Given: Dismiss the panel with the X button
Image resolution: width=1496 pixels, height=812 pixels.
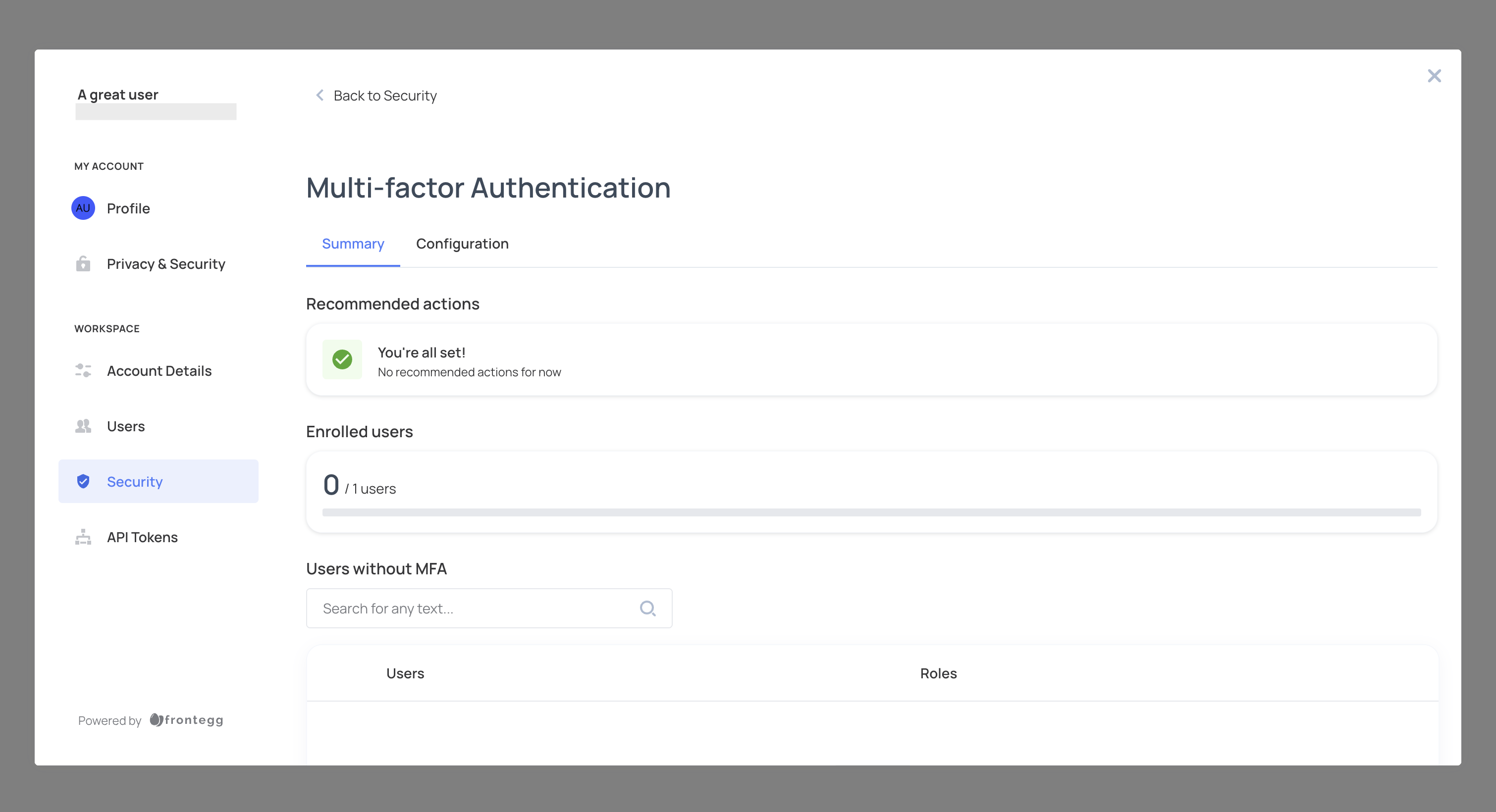Looking at the screenshot, I should point(1434,75).
